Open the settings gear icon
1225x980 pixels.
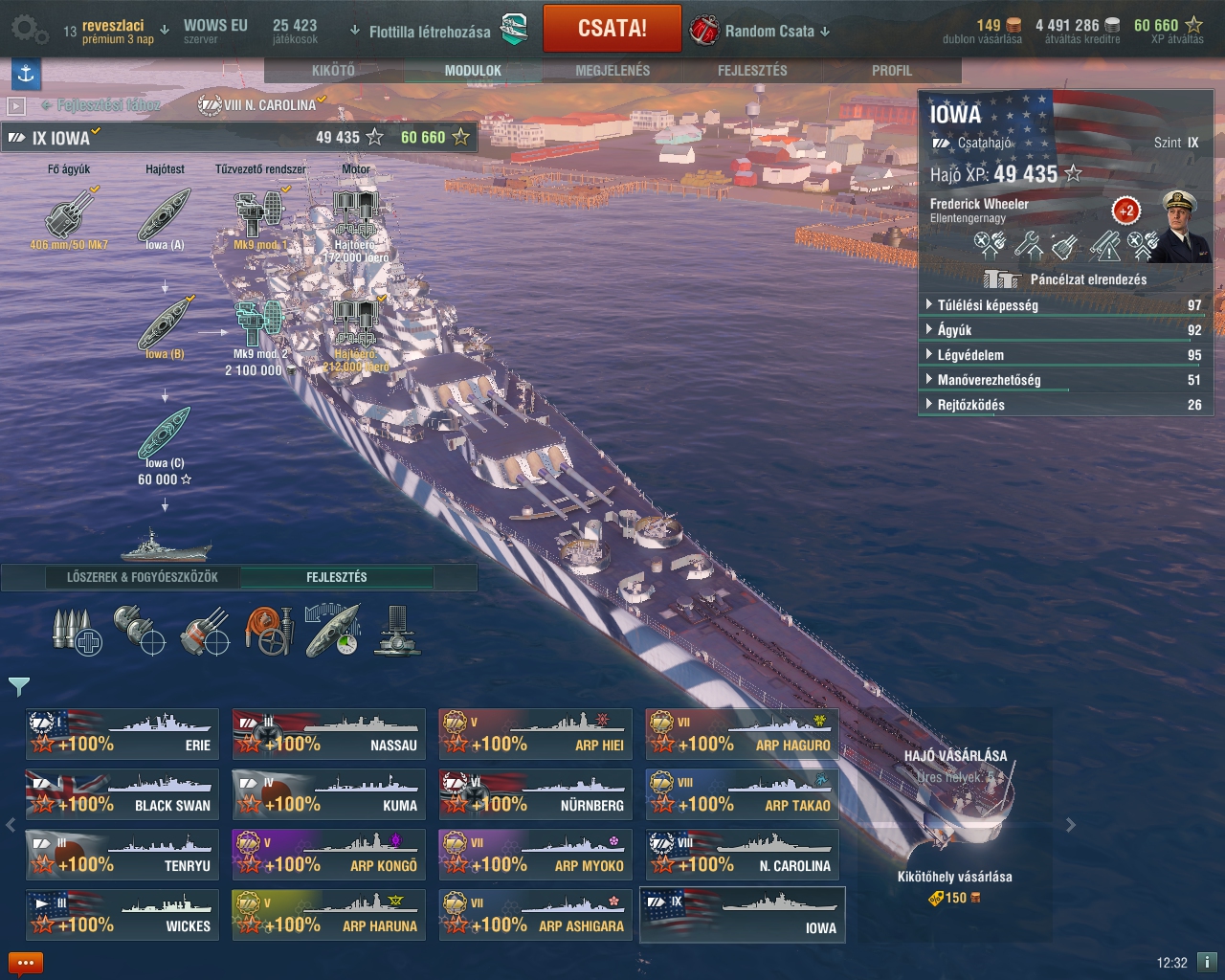pos(28,30)
